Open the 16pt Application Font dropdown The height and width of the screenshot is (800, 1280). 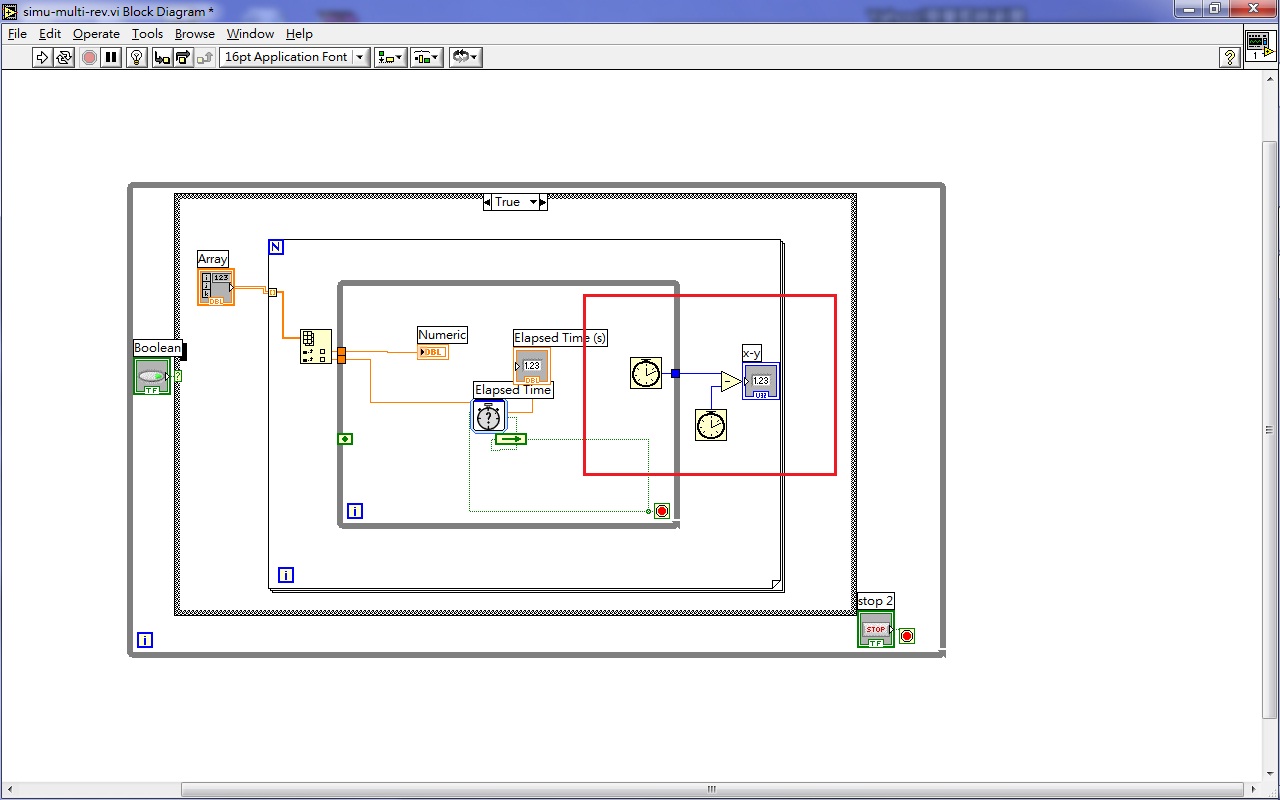358,57
